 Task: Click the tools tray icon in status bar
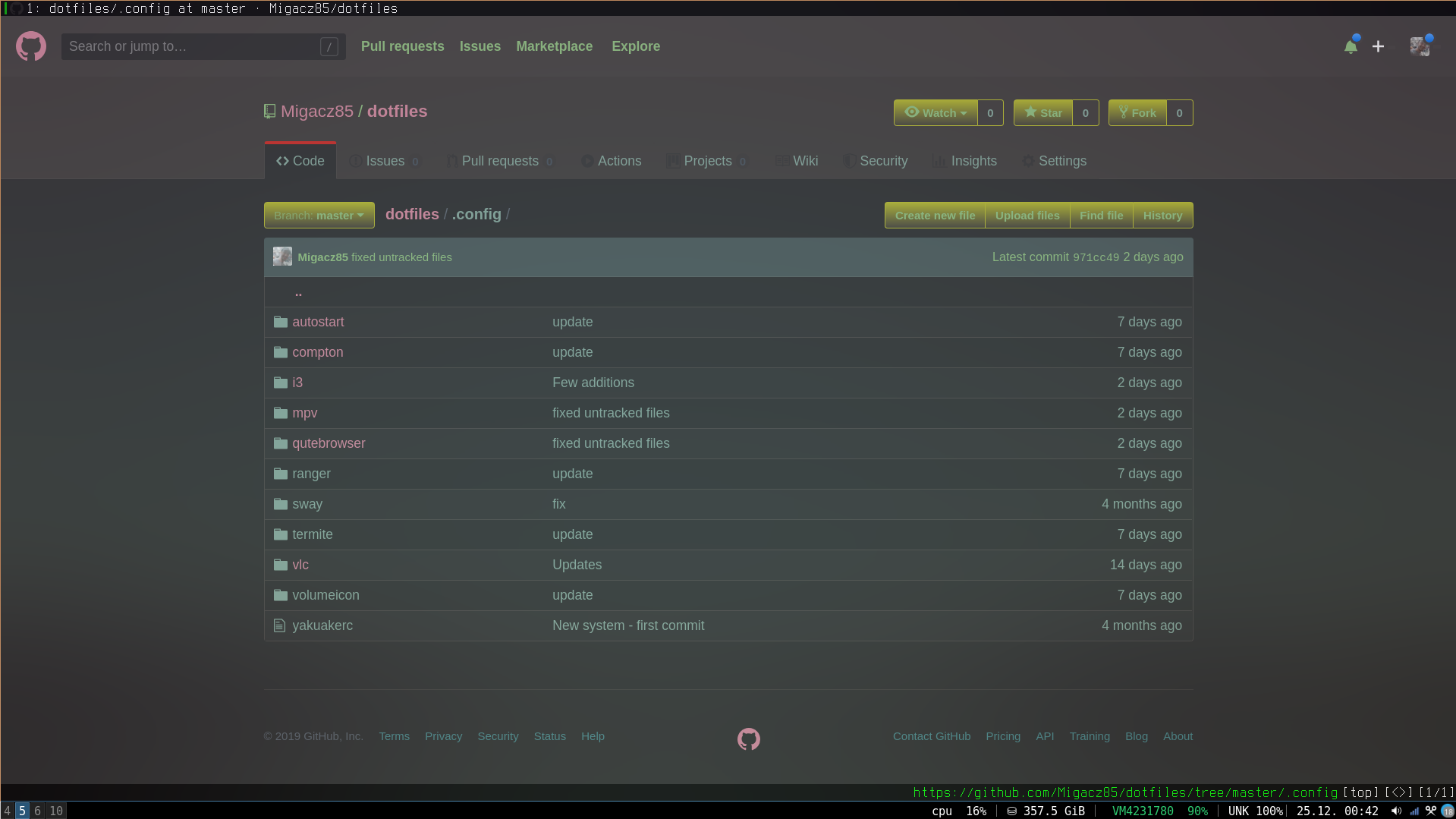pos(1431,811)
